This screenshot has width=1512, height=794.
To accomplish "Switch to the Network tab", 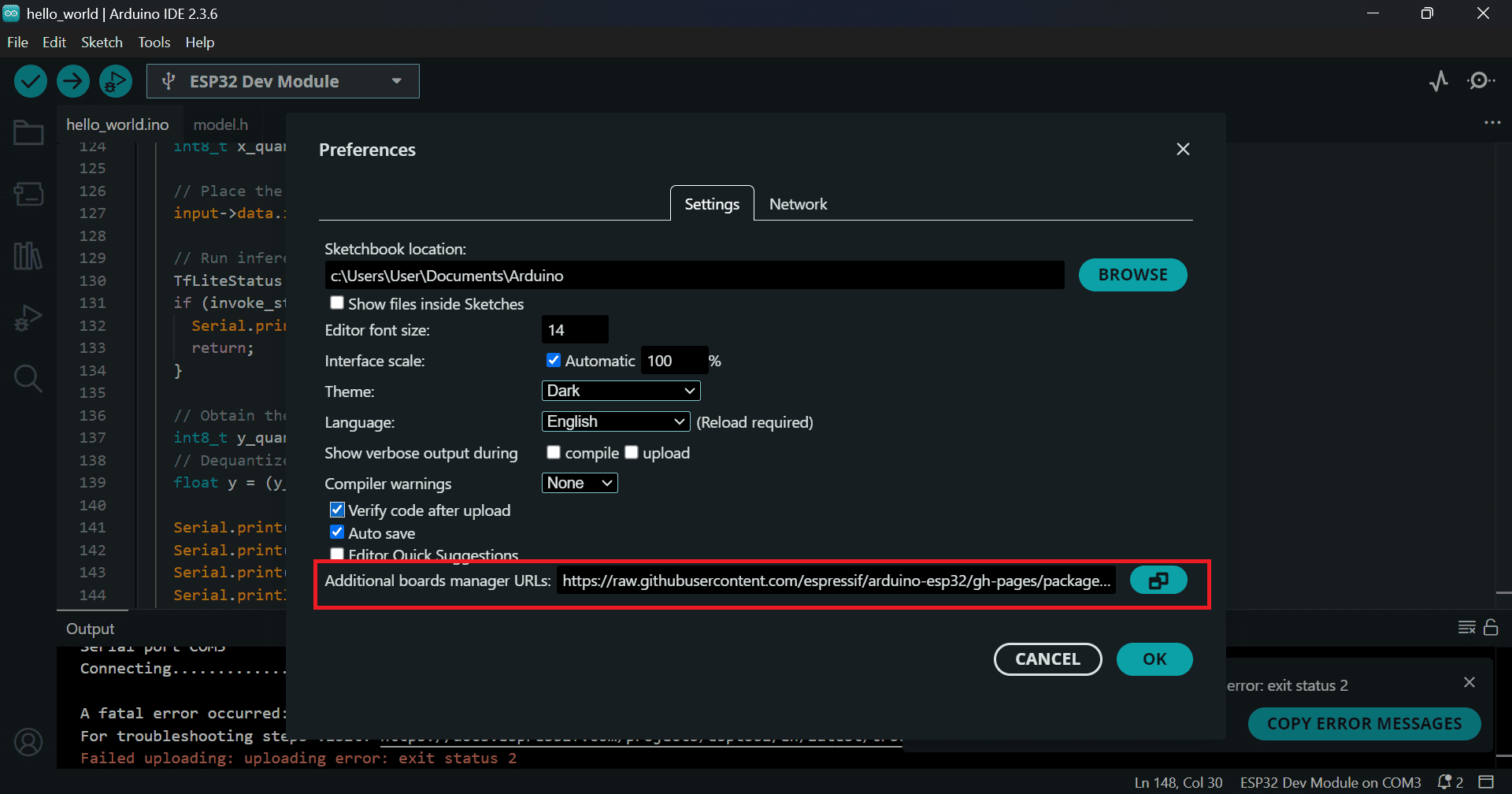I will point(798,204).
